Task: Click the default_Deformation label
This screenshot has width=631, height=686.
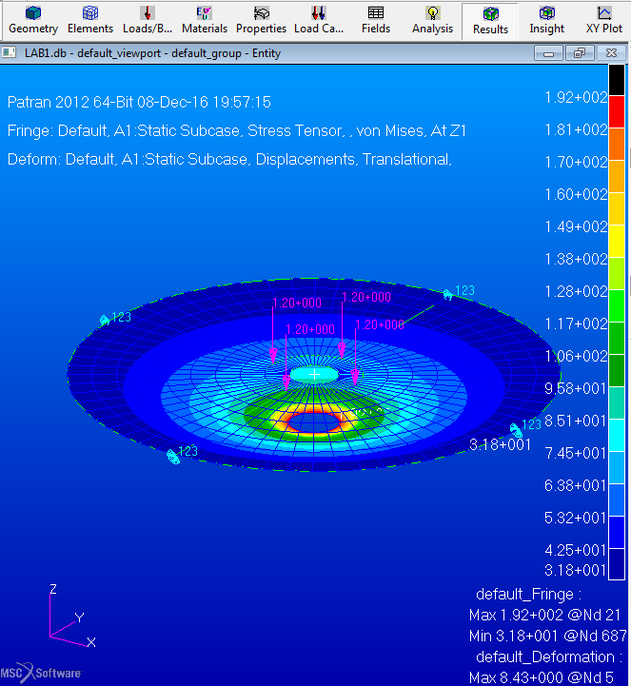Action: (549, 657)
